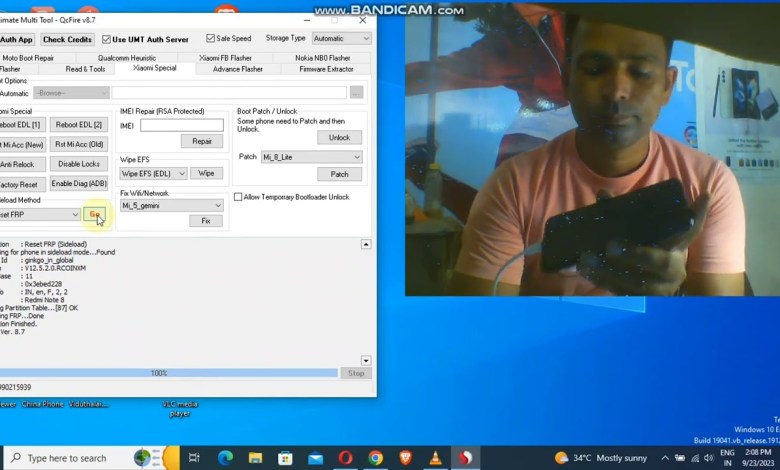Open VLC media player from the taskbar

pyautogui.click(x=435, y=458)
